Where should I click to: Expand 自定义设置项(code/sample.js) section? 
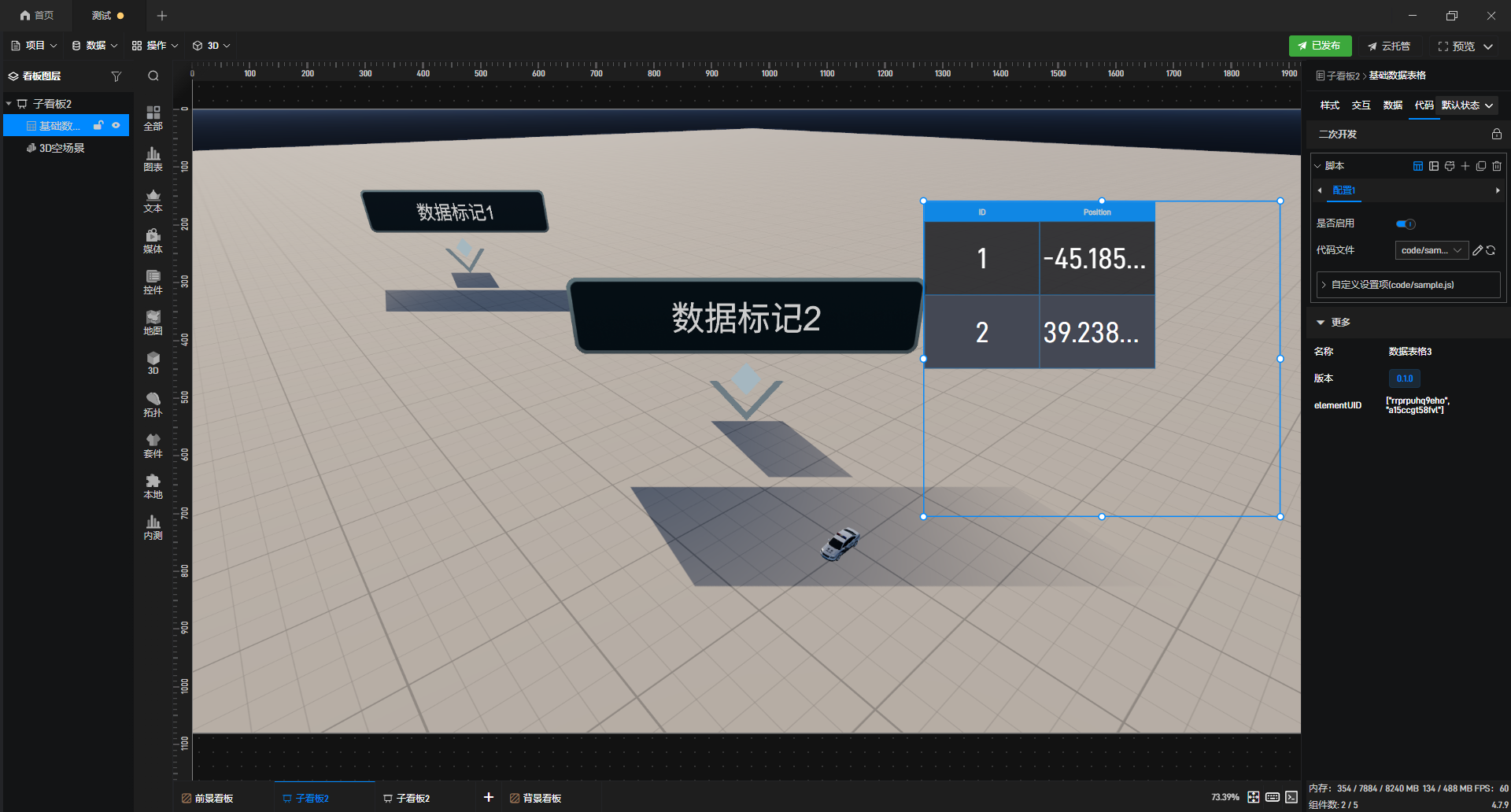pos(1409,285)
